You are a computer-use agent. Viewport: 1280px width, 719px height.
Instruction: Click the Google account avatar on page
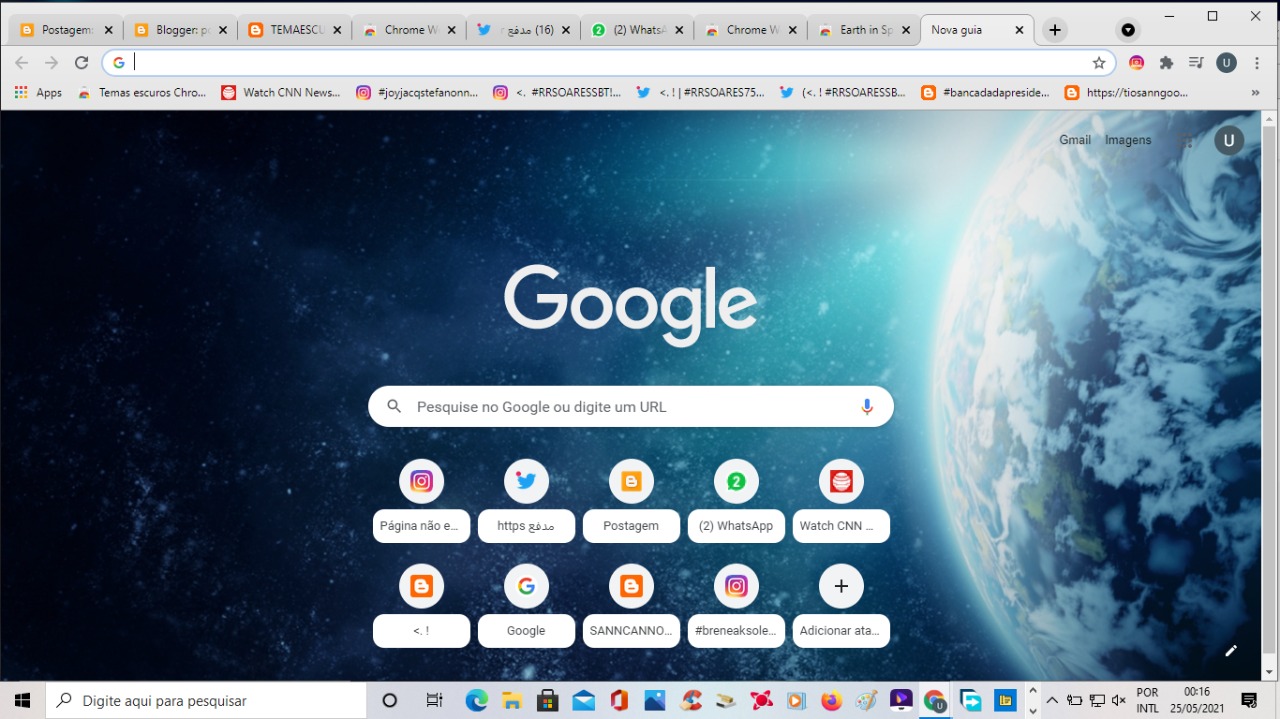pyautogui.click(x=1229, y=141)
